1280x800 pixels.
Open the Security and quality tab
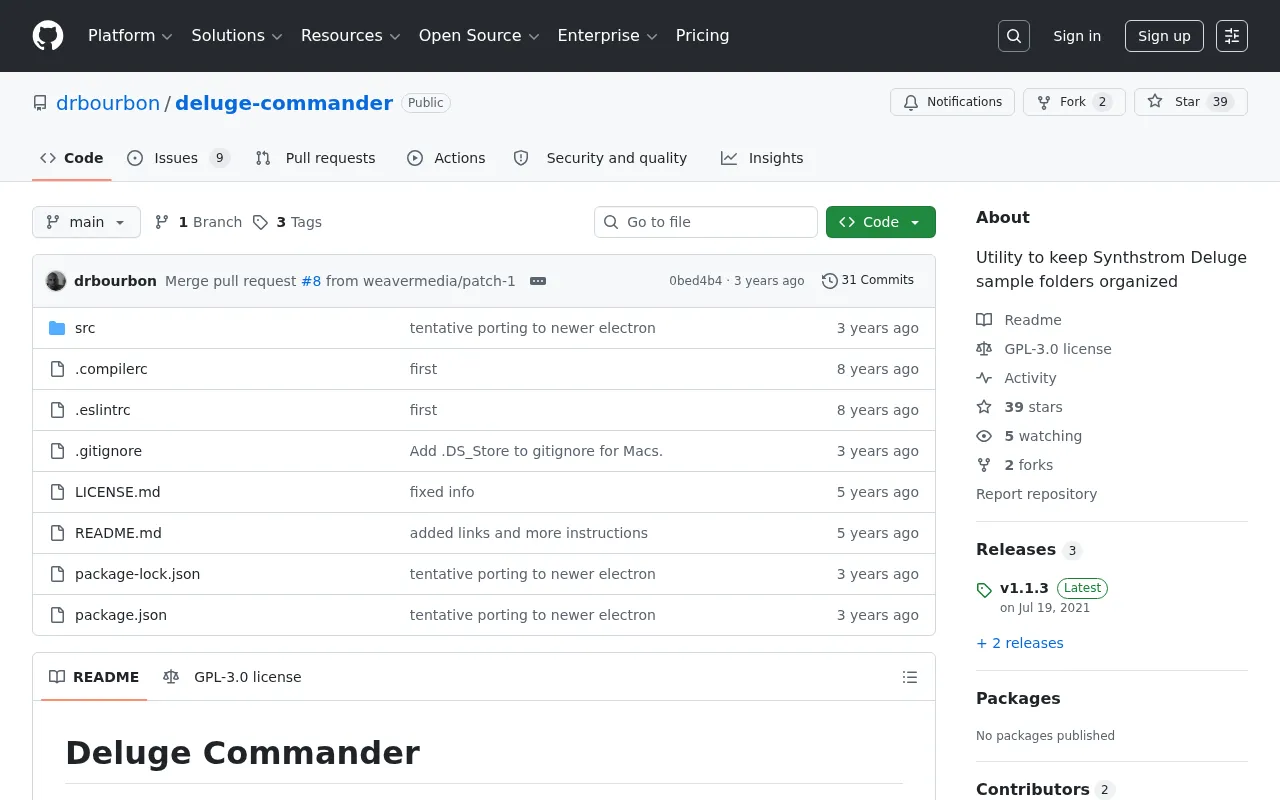point(600,158)
